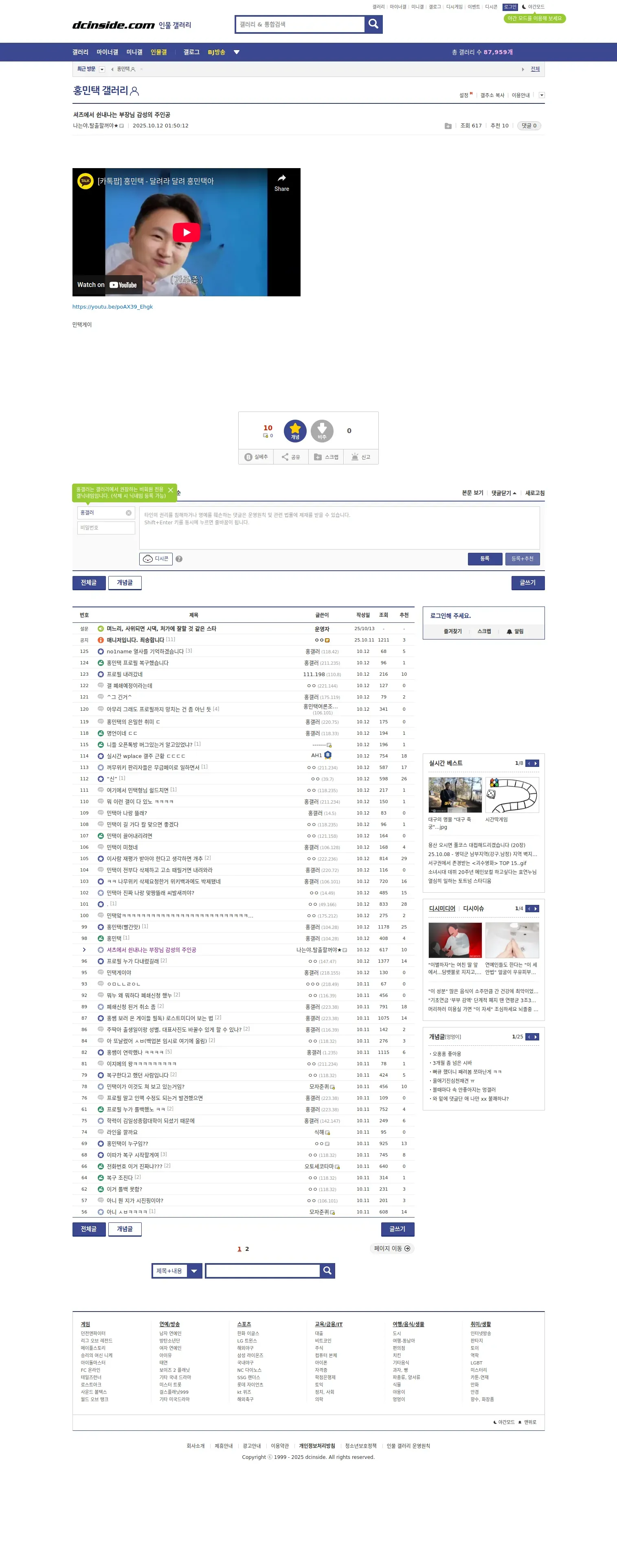Viewport: 617px width, 1568px height.
Task: Click the profile icon next to 홍민택 갤러리 title
Action: 135,91
